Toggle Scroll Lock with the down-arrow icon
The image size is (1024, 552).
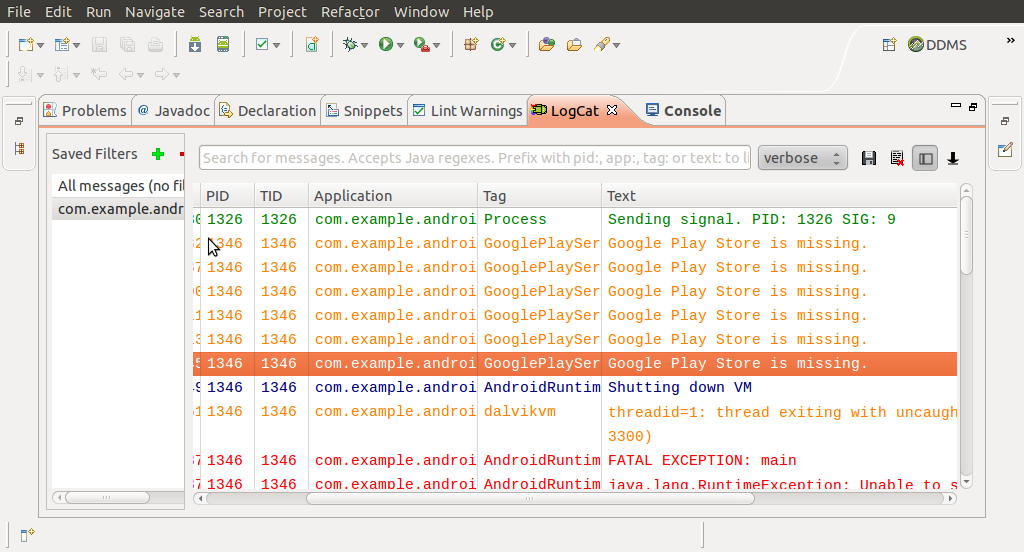pos(953,158)
